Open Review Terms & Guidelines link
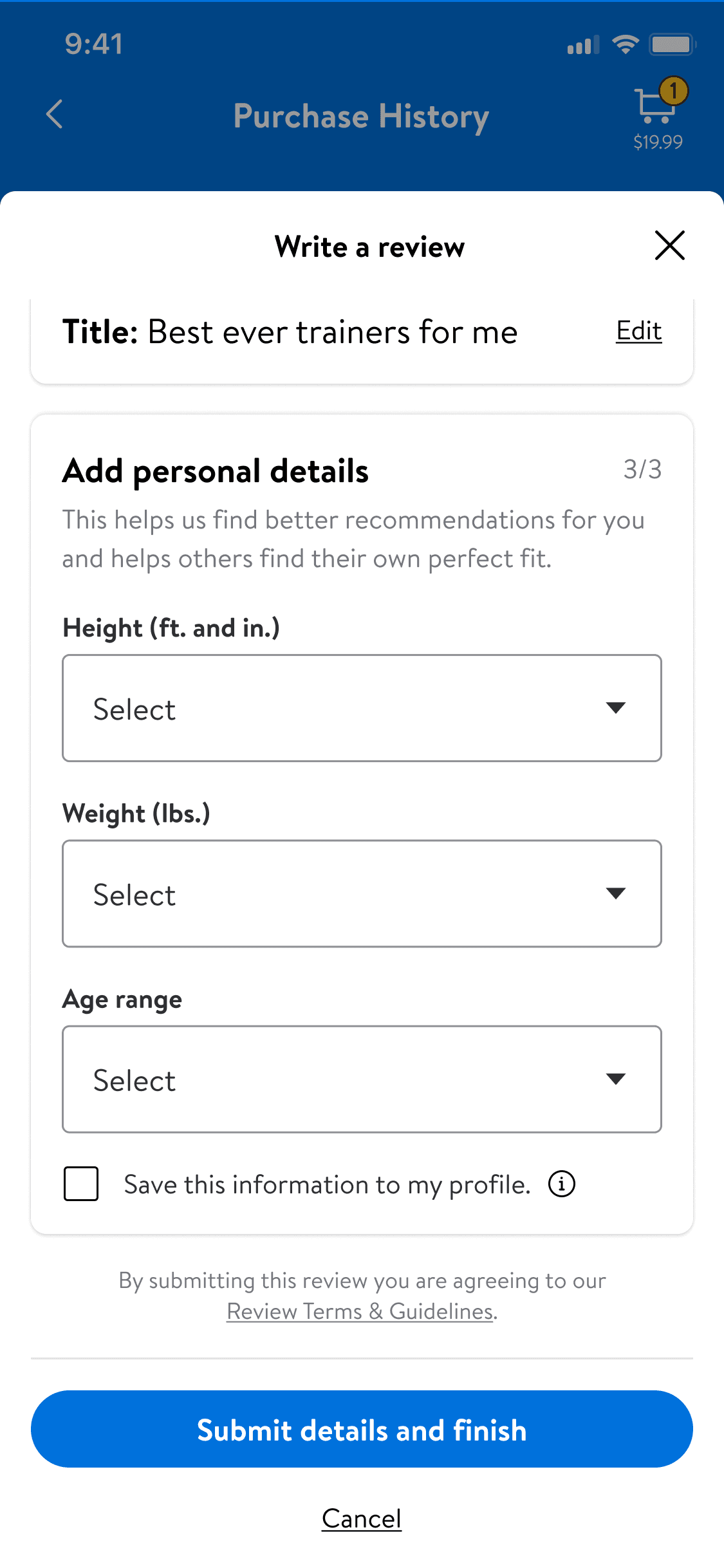 [x=360, y=1311]
